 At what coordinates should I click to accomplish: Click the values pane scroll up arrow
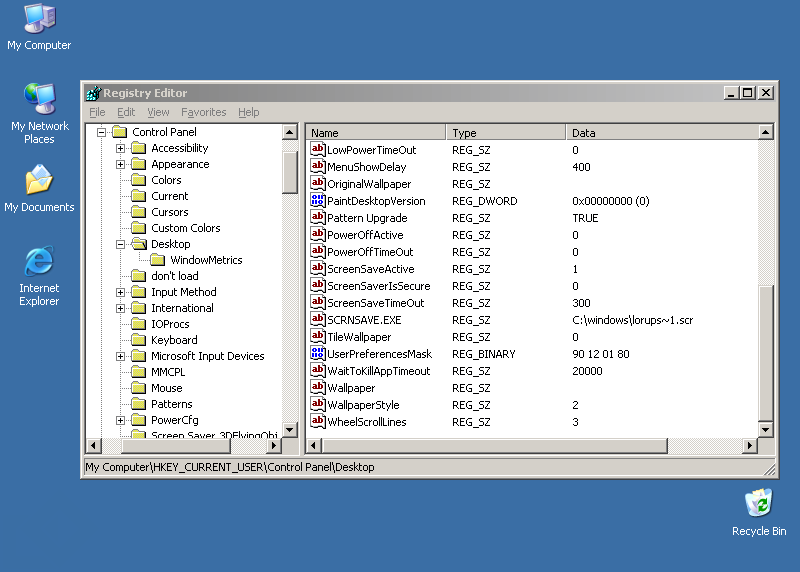point(765,132)
